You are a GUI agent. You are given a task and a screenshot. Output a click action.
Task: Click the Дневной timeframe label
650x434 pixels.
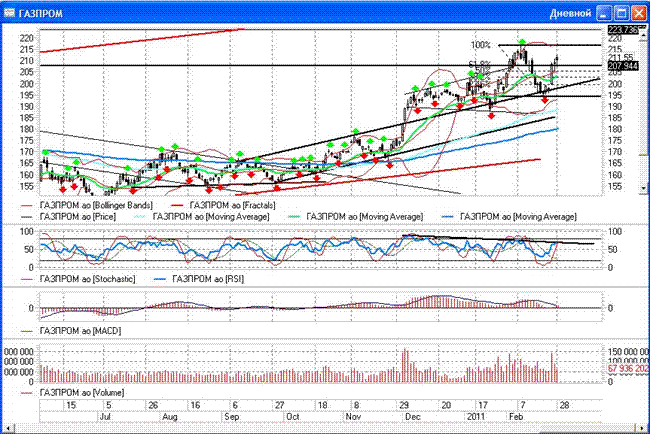click(x=570, y=13)
